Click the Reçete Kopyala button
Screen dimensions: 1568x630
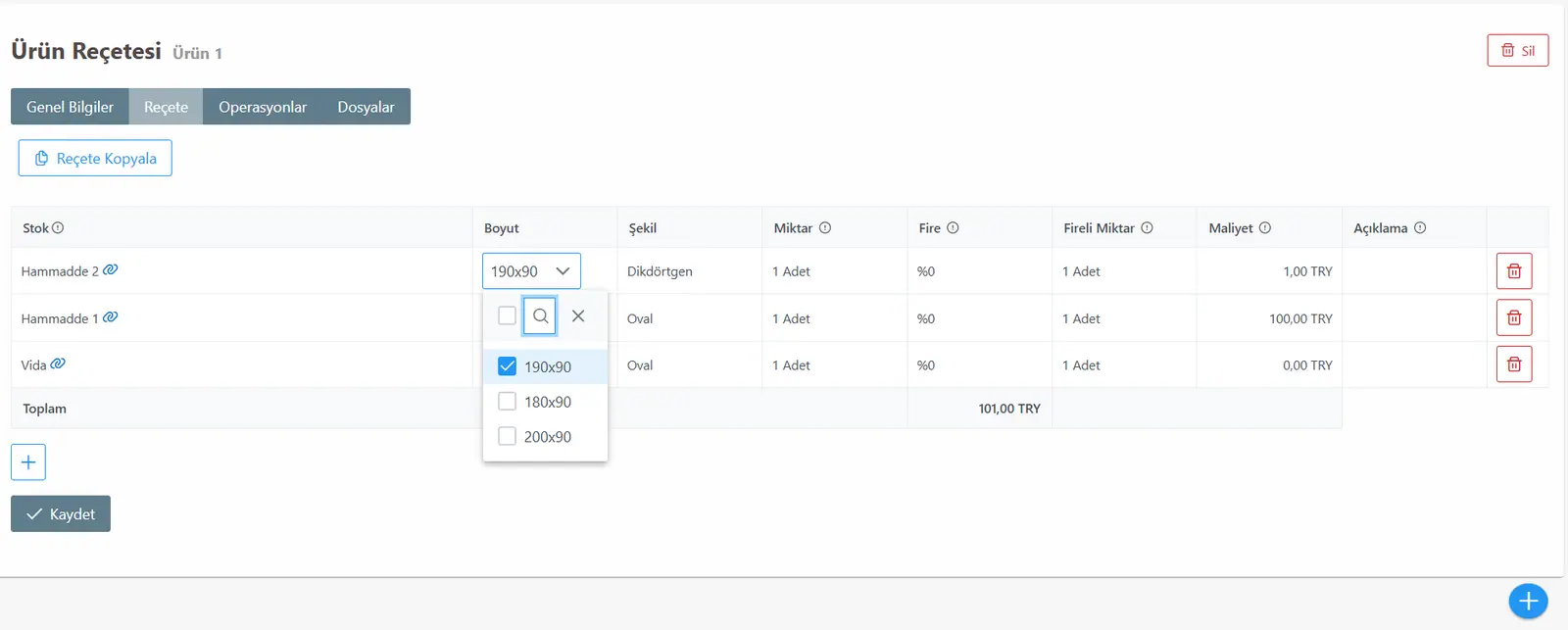[x=95, y=158]
